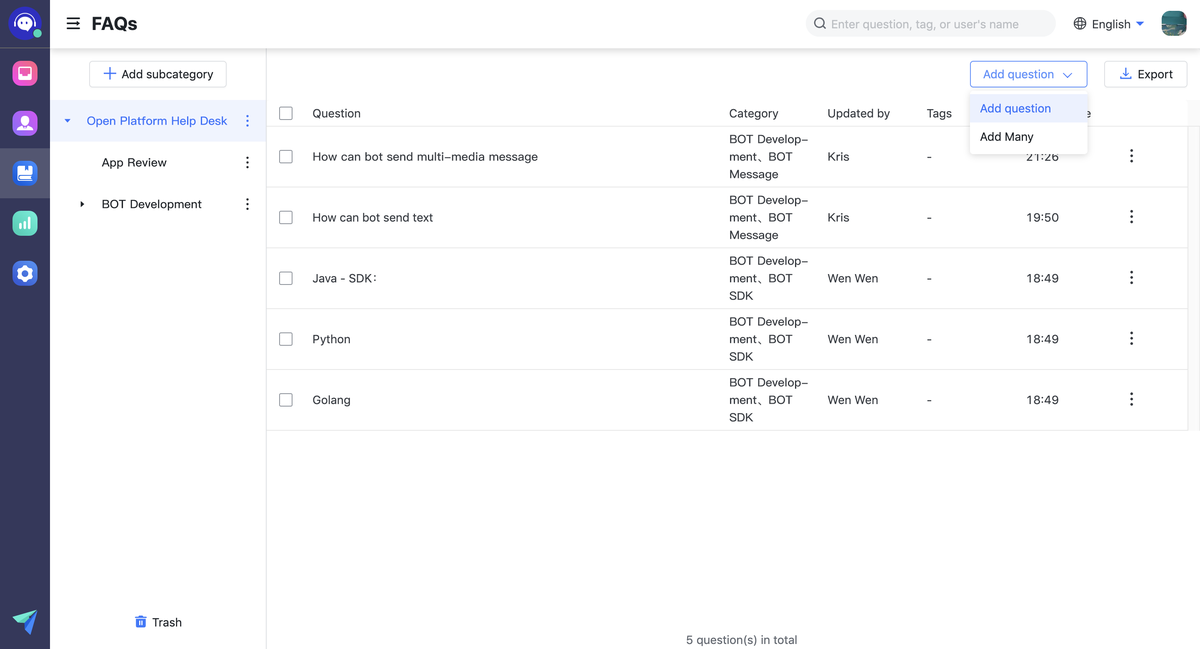This screenshot has width=1200, height=649.
Task: Open the English language dropdown
Action: 1109,24
